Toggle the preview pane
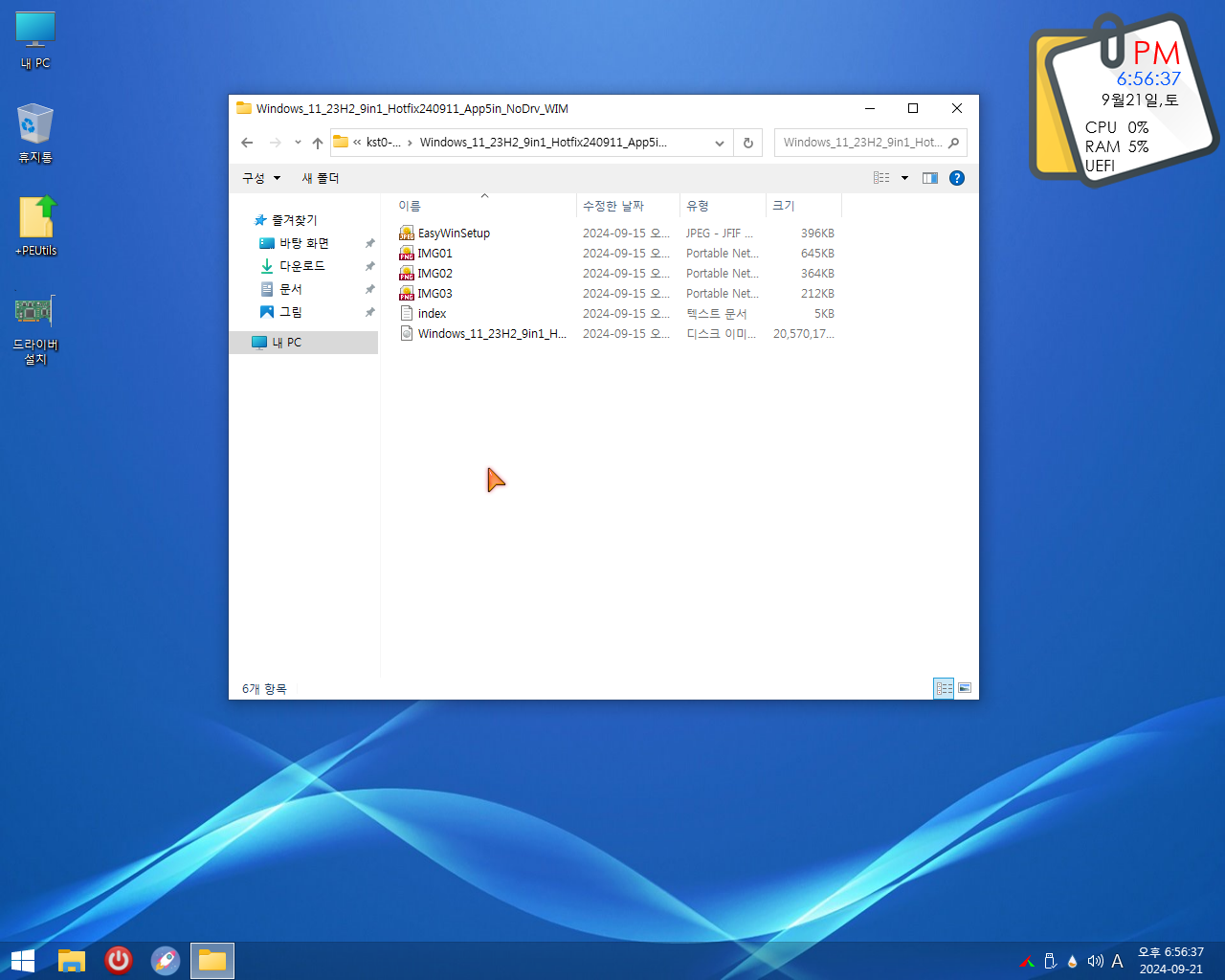 930,178
